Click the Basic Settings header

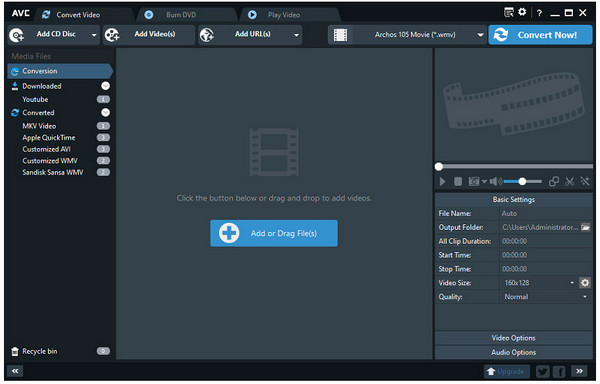[x=514, y=200]
